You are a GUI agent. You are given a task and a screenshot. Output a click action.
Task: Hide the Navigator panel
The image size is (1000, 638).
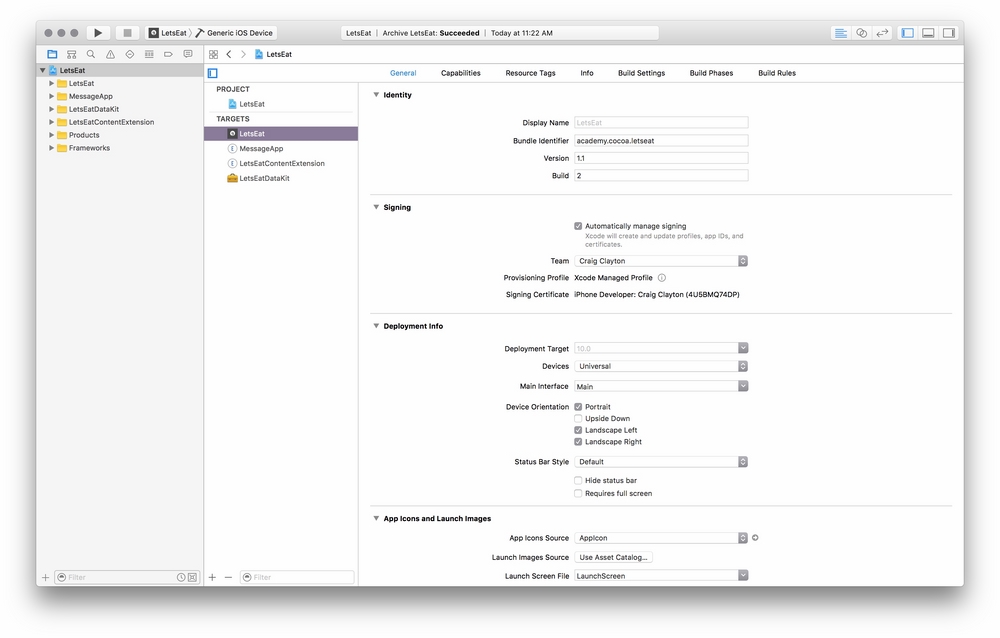907,33
